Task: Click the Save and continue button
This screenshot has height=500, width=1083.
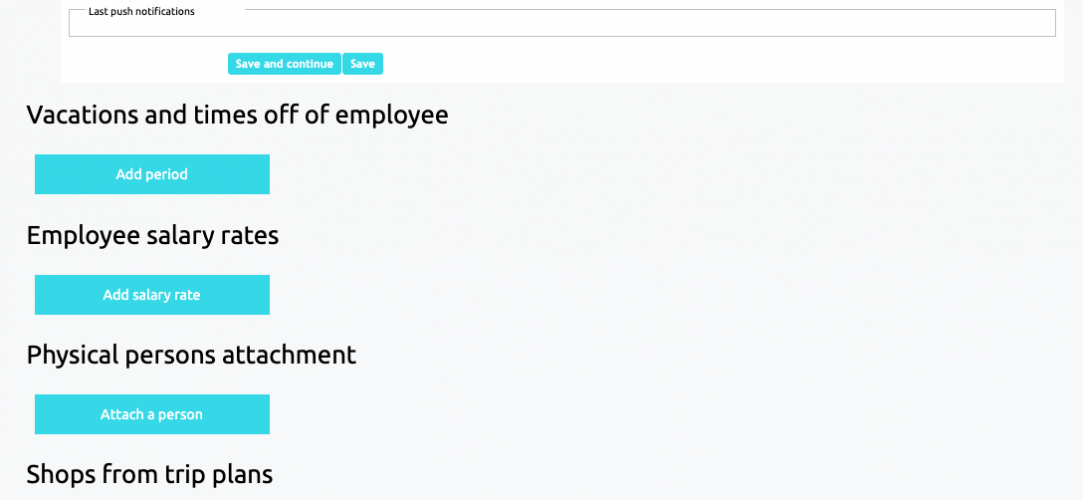Action: coord(284,64)
